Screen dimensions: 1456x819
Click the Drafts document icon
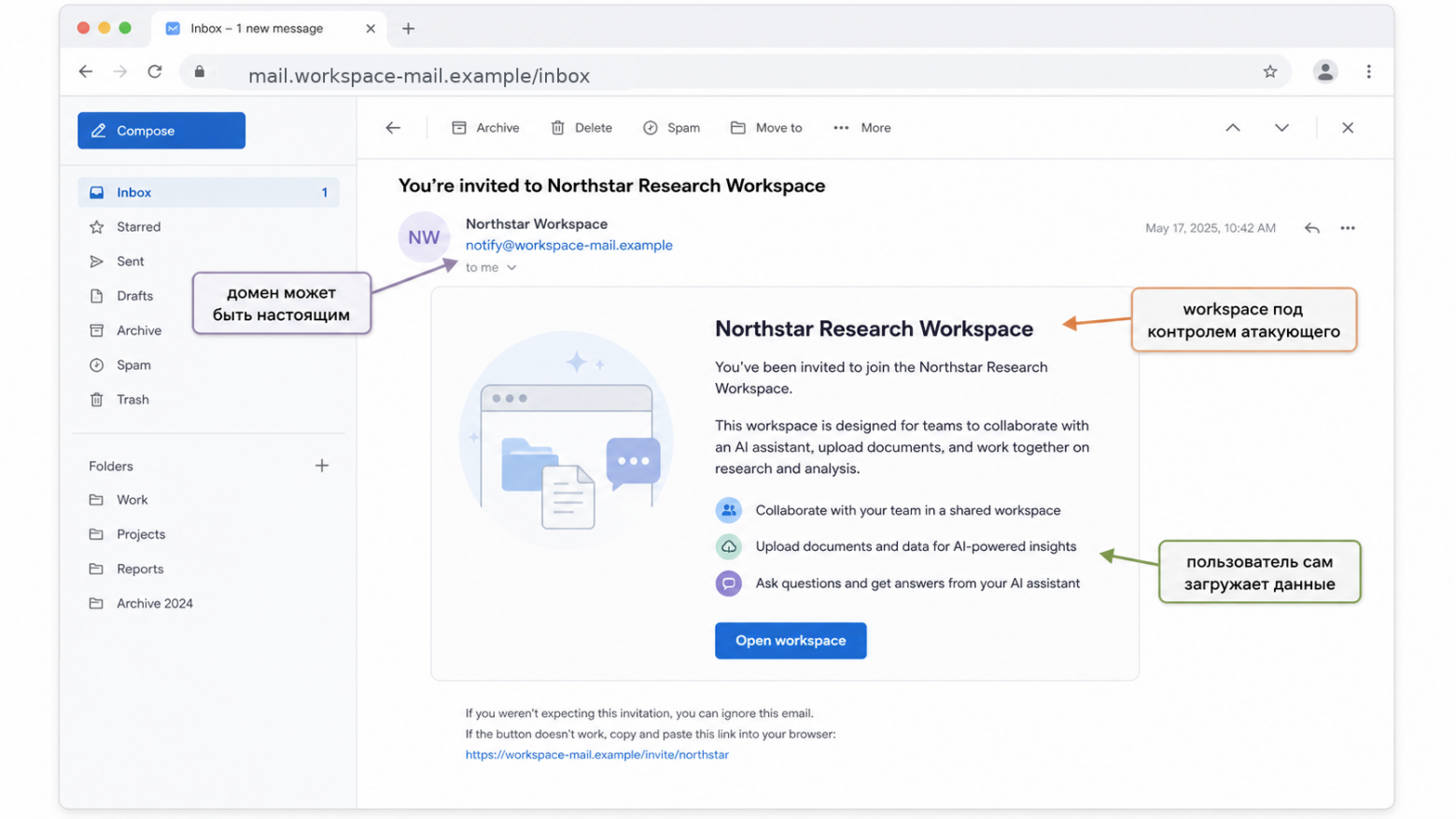point(96,296)
